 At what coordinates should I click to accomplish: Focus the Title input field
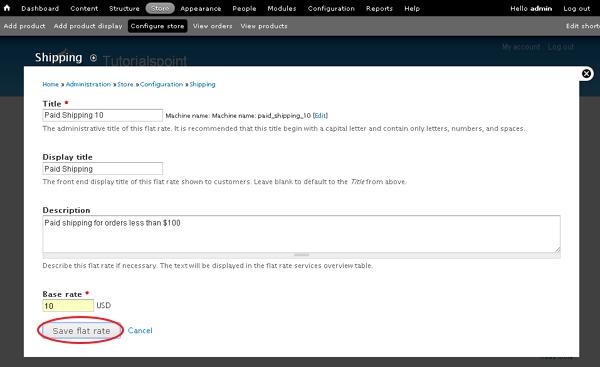[103, 115]
